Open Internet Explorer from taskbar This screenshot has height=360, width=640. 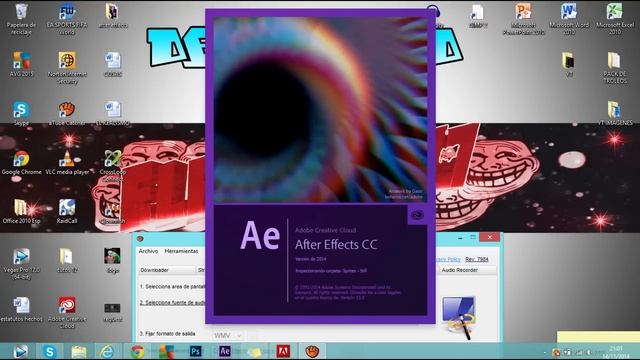(x=107, y=351)
